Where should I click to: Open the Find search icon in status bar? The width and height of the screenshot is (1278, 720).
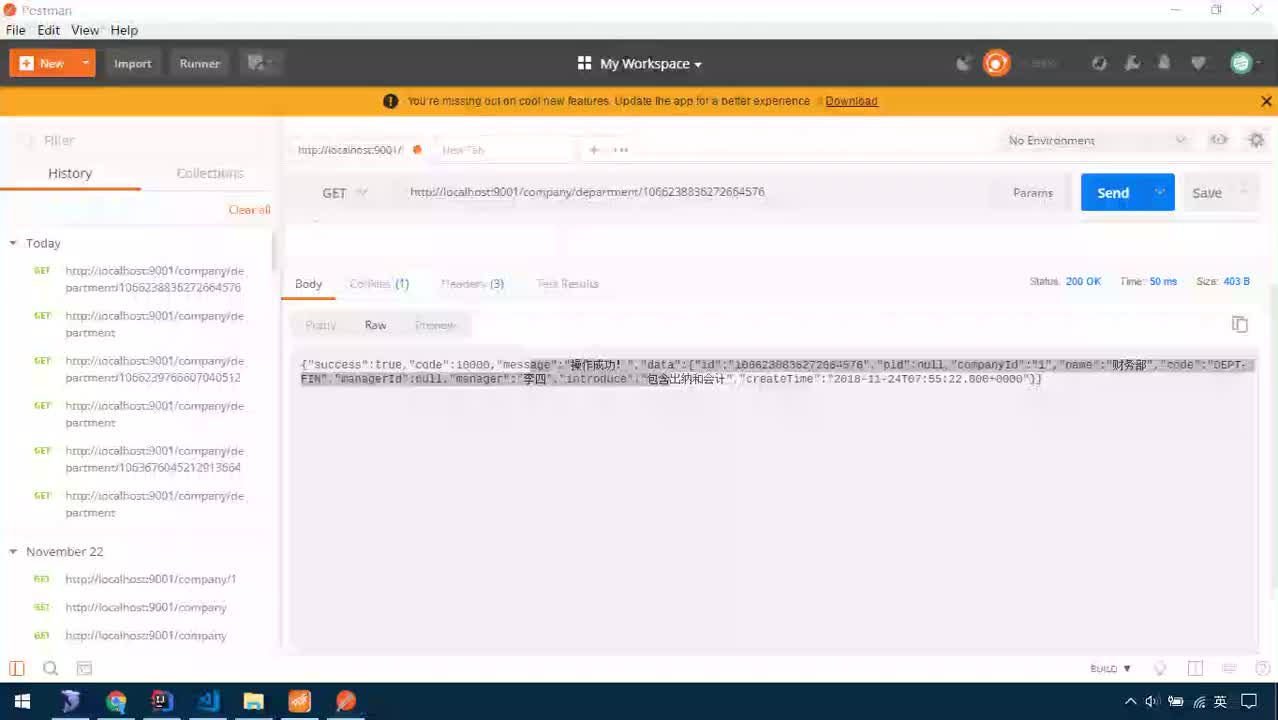[51, 668]
